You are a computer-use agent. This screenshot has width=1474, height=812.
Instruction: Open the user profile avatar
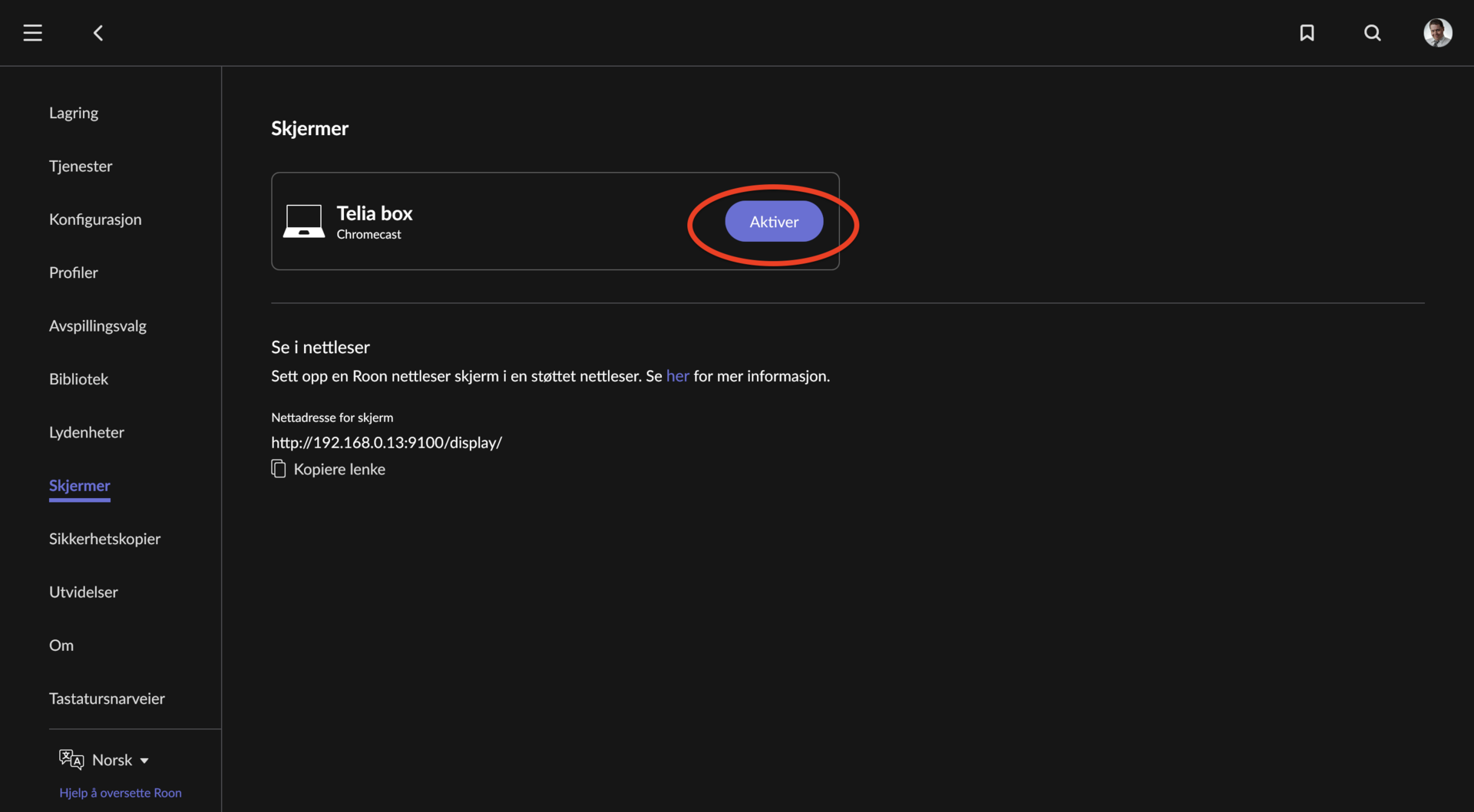[x=1437, y=33]
